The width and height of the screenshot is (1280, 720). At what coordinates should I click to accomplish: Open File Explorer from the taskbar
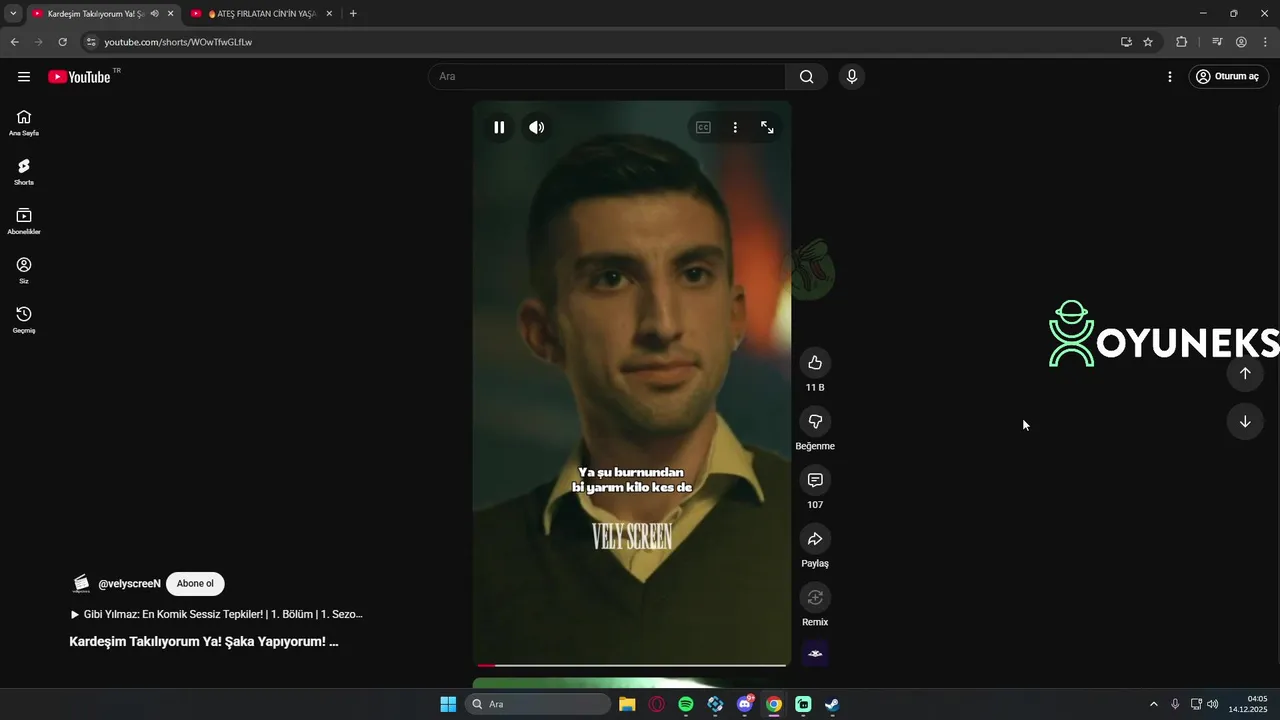pos(627,704)
